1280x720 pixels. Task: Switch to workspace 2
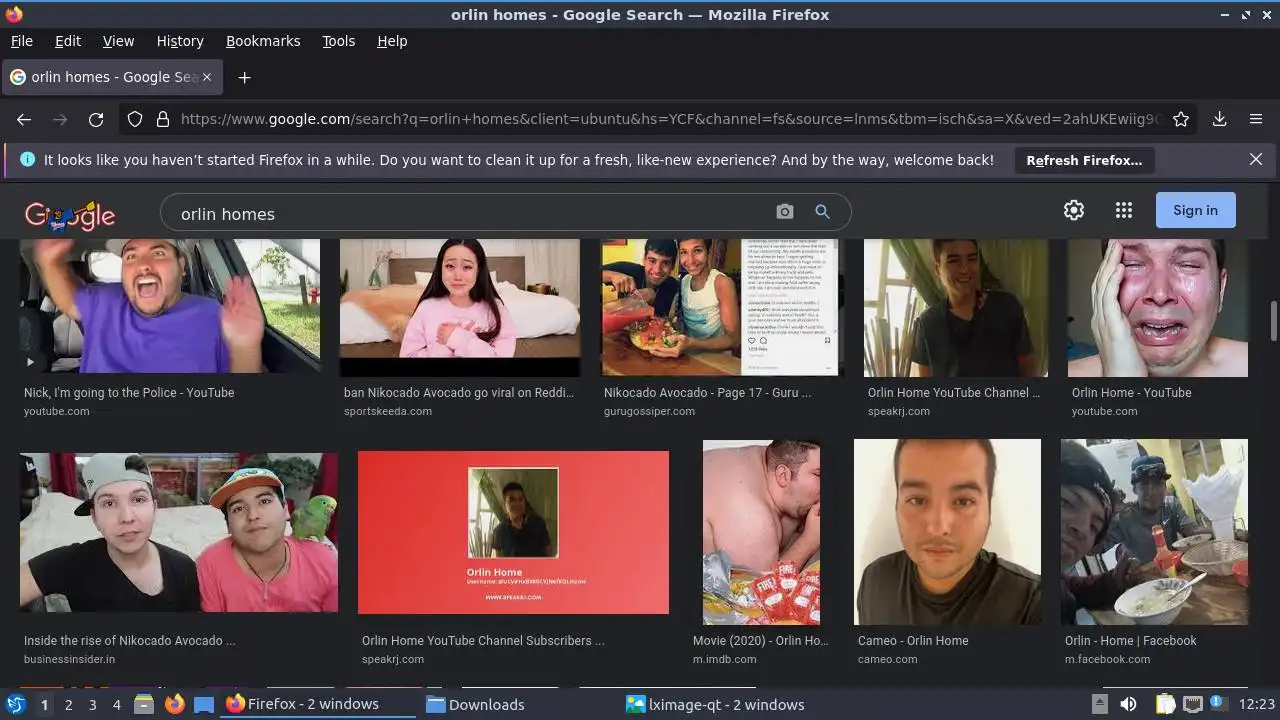(x=68, y=705)
